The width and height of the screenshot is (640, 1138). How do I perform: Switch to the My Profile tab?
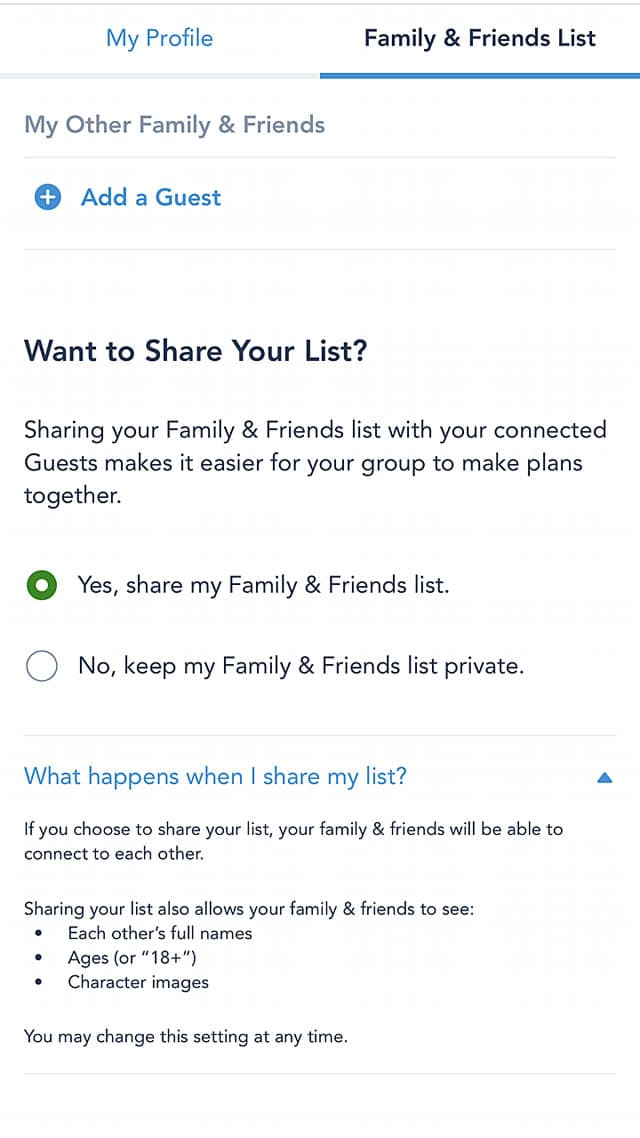point(160,38)
